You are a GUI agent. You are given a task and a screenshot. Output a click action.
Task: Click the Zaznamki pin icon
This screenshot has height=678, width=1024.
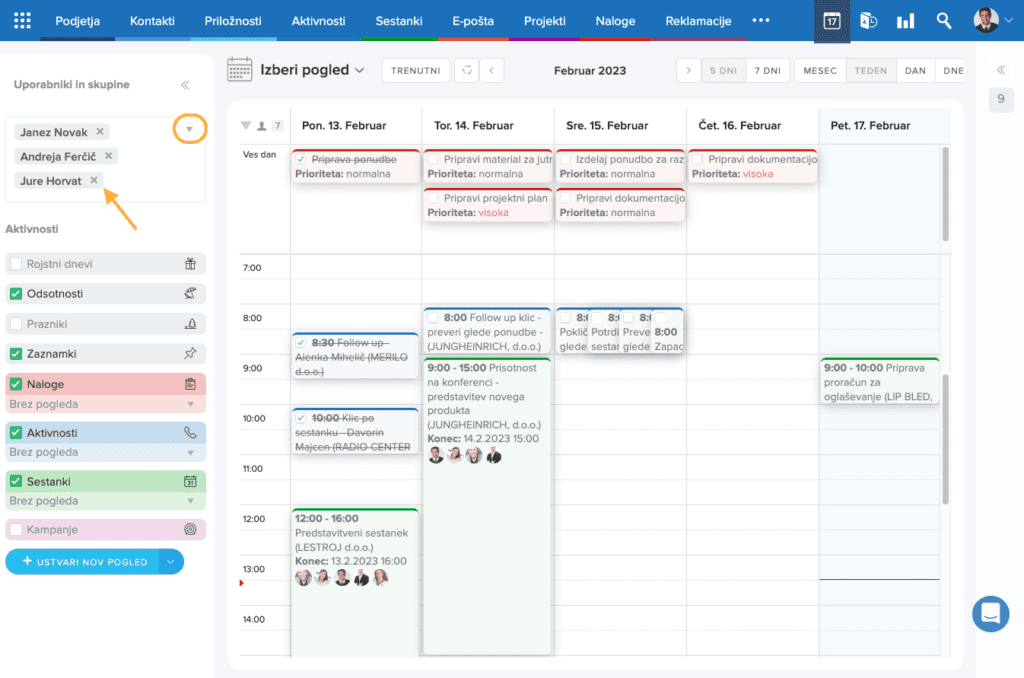[x=190, y=353]
